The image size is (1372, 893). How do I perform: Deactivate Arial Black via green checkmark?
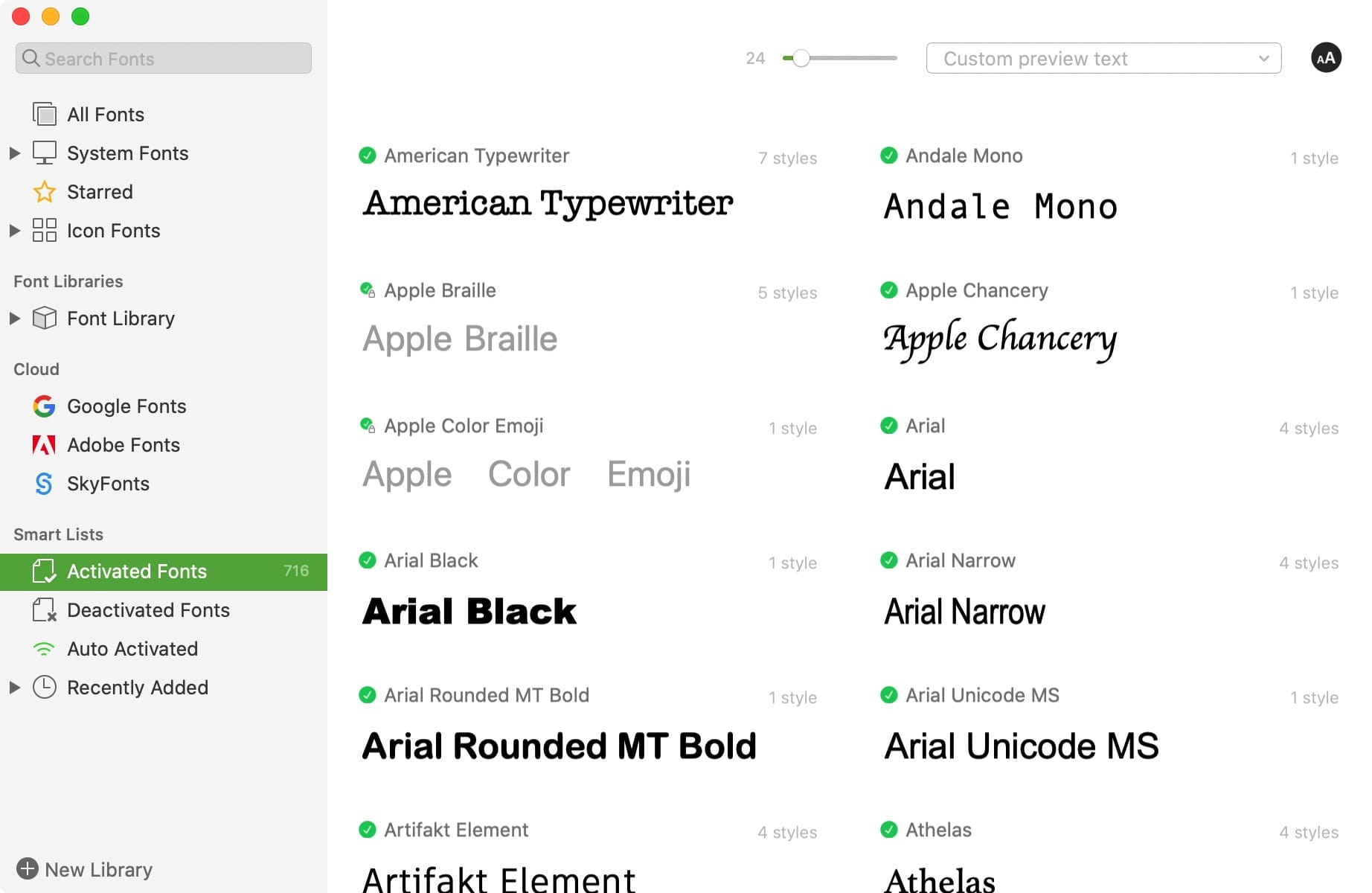(368, 560)
